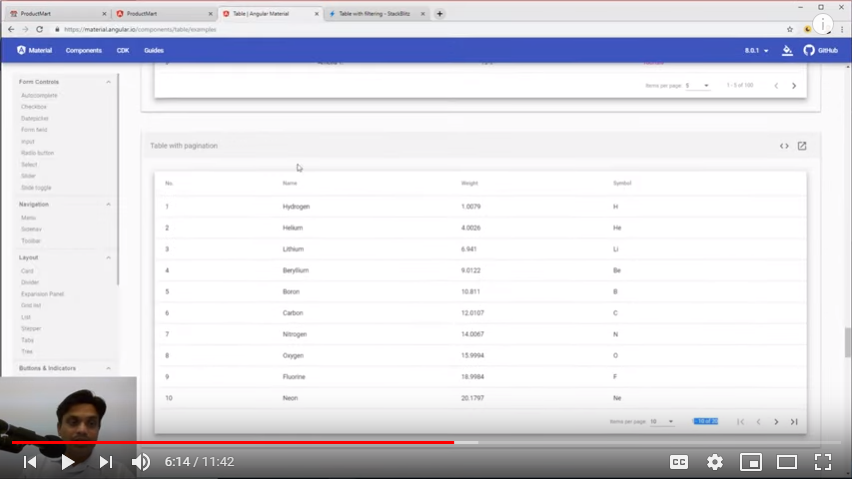Open the 8.0.1 version dropdown
This screenshot has height=479, width=852.
[x=756, y=50]
